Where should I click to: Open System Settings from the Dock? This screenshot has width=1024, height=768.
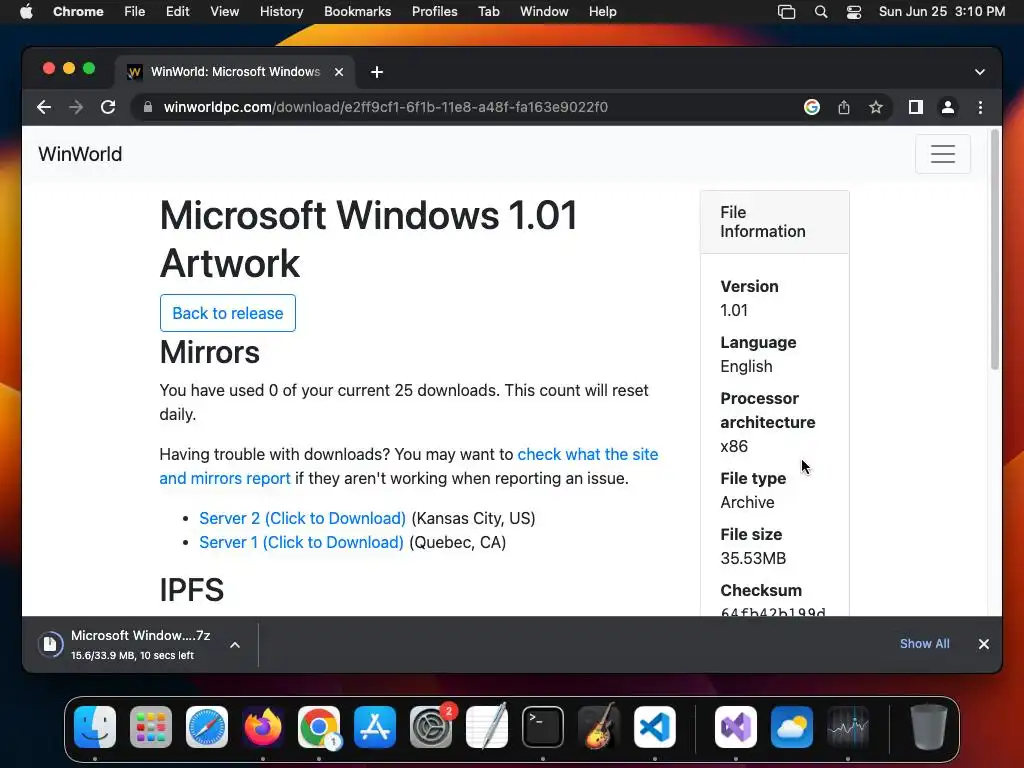pos(431,727)
